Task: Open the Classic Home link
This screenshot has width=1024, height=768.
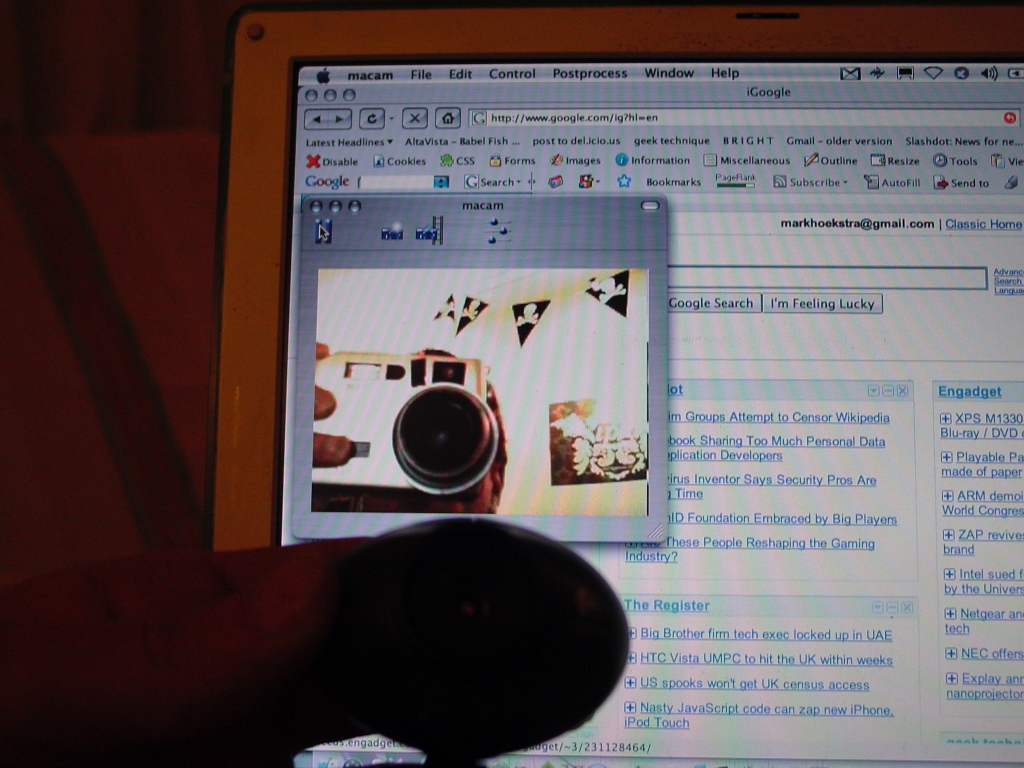Action: click(x=984, y=224)
